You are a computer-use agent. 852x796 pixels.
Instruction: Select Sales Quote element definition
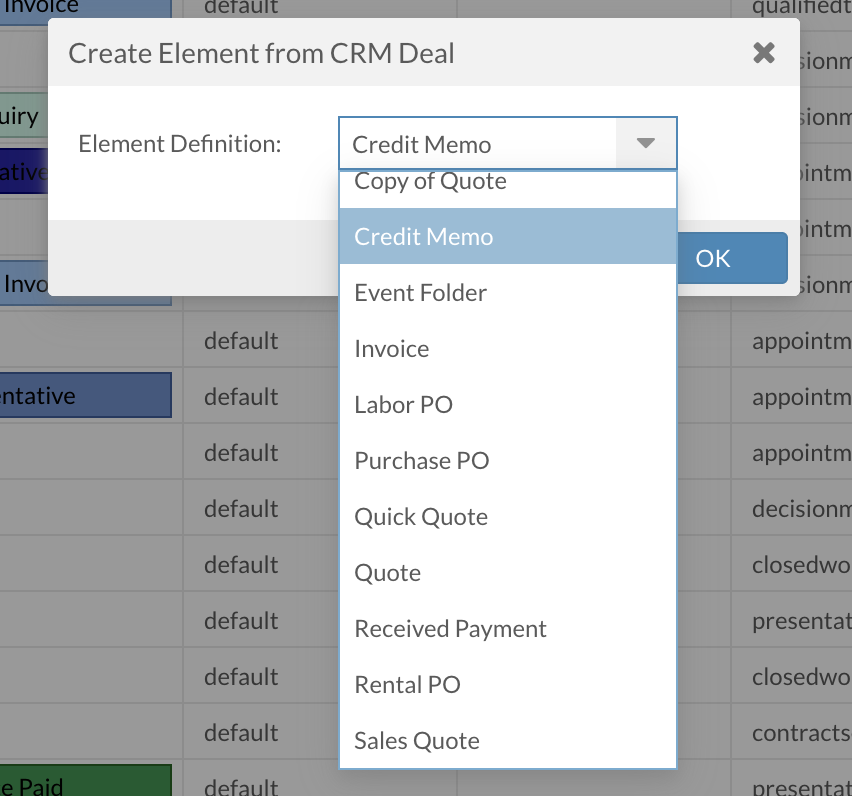point(417,741)
